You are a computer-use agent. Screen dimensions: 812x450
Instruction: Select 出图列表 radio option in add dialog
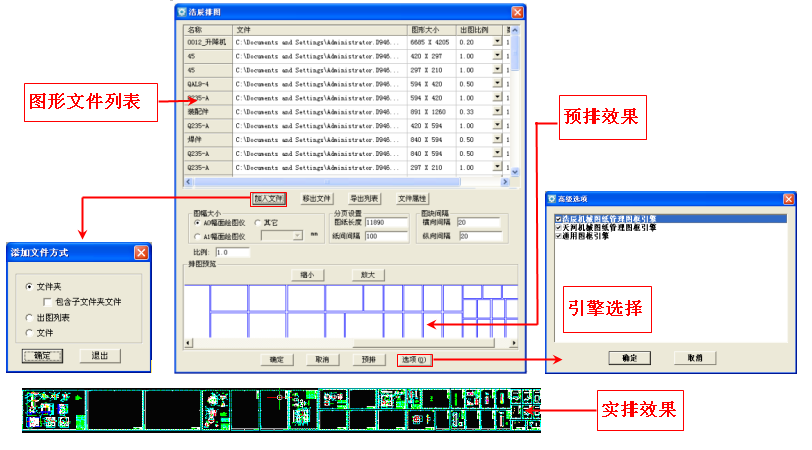click(x=29, y=317)
